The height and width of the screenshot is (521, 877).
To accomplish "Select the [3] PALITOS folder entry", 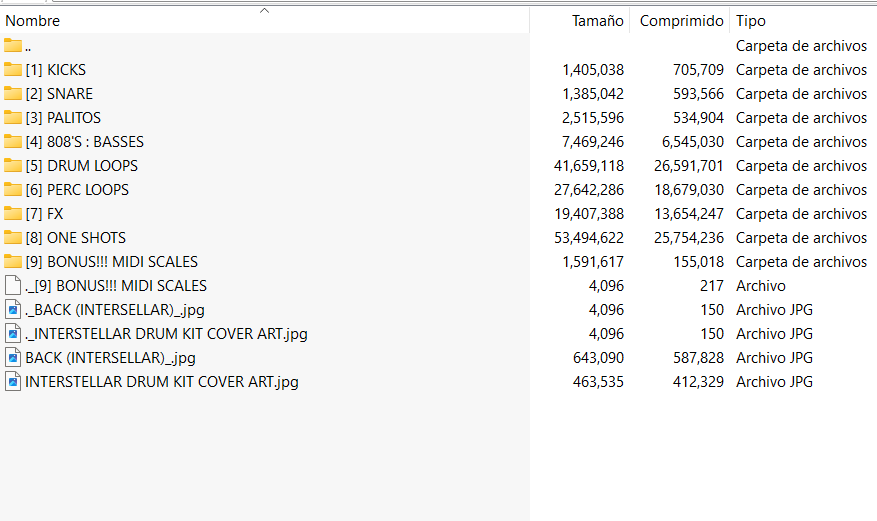I will coord(63,118).
